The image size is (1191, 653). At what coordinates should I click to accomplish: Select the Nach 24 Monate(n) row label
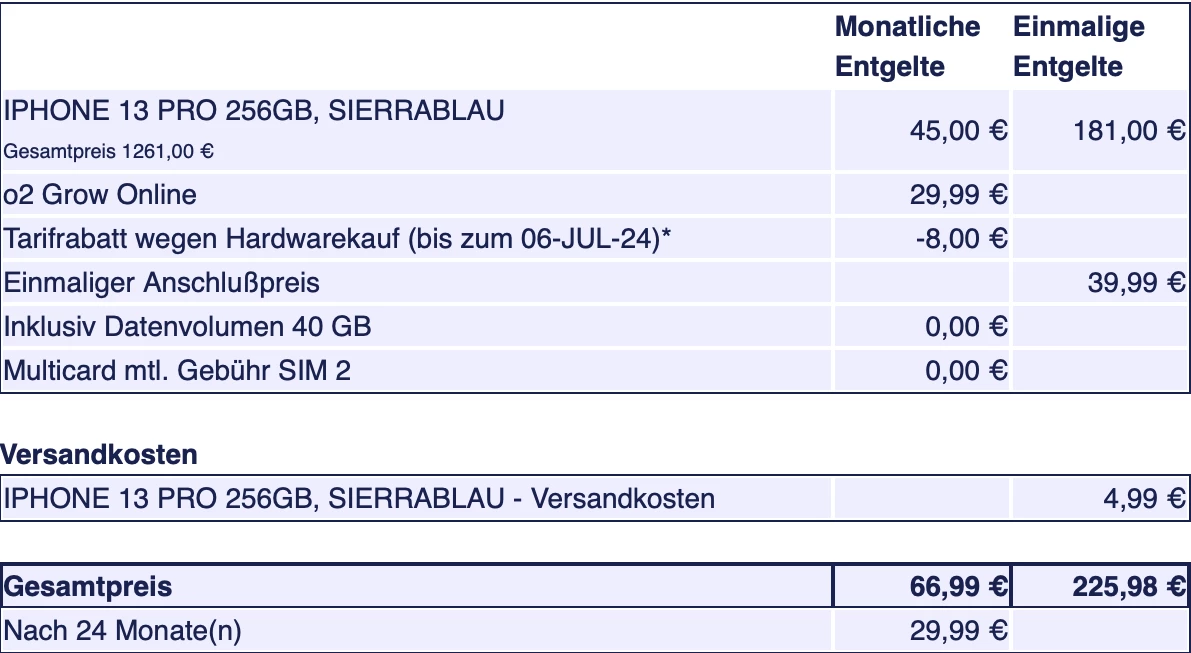[x=122, y=631]
